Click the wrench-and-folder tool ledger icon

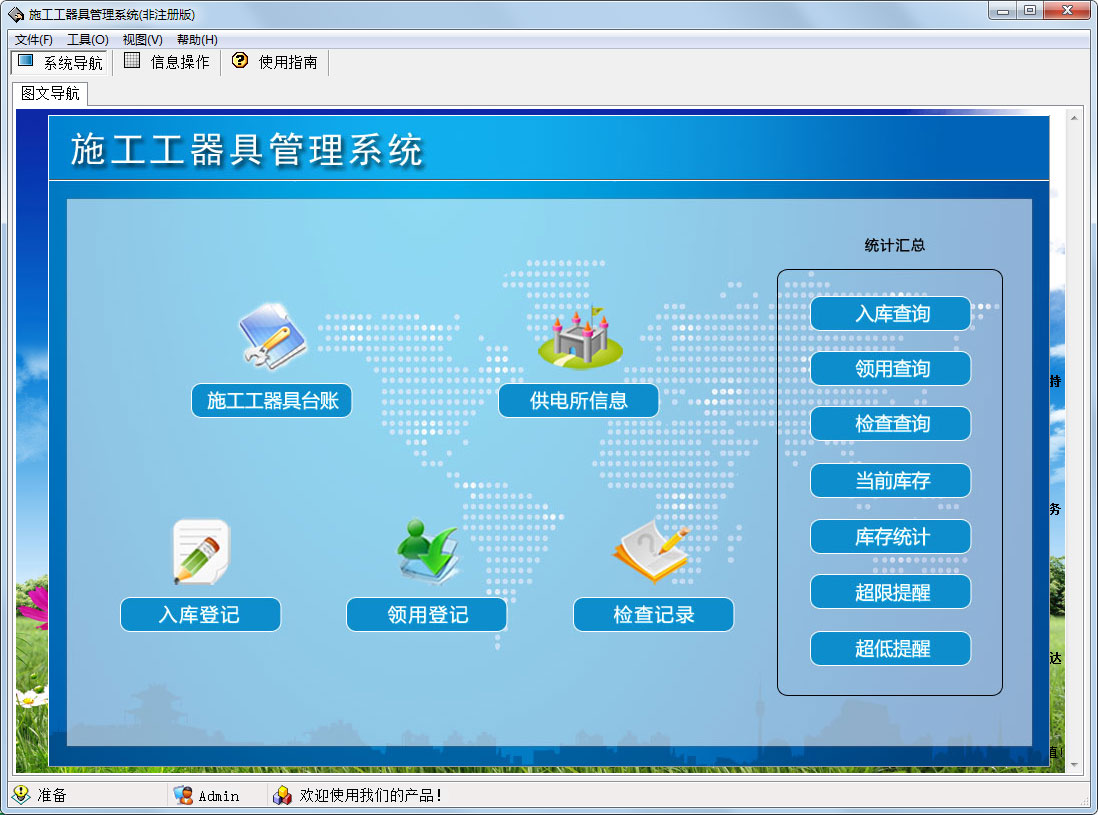272,335
